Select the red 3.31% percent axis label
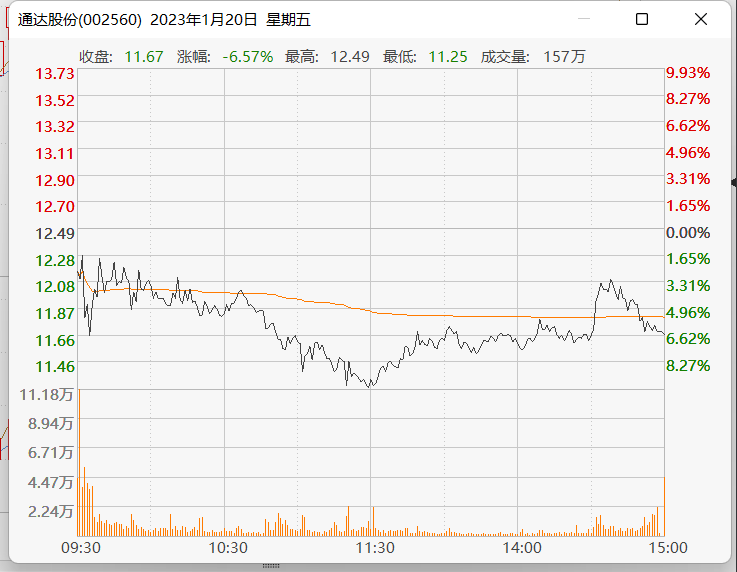This screenshot has height=572, width=737. pyautogui.click(x=688, y=179)
